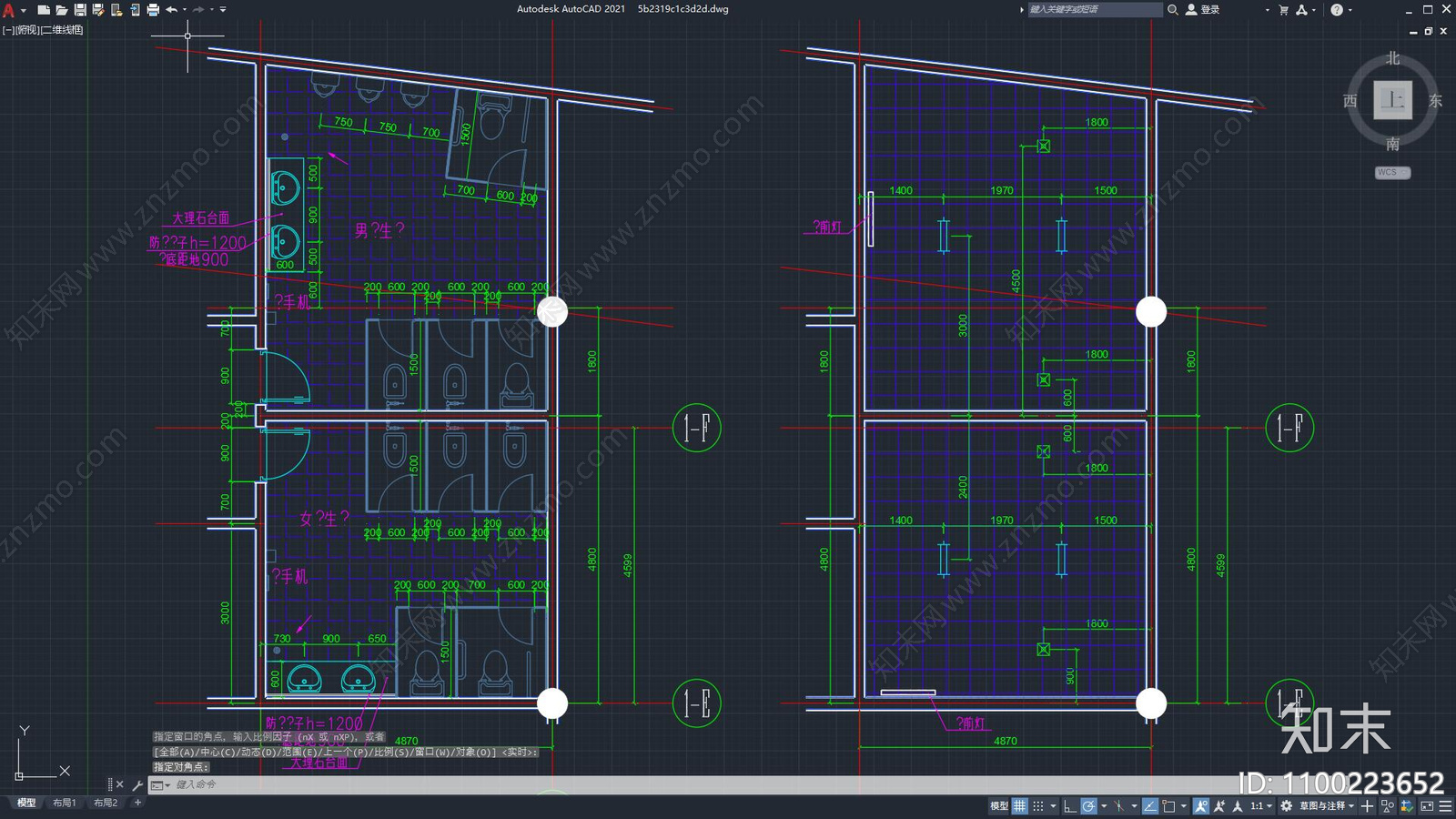1456x819 pixels.
Task: Create a new drawing file
Action: pyautogui.click(x=44, y=10)
